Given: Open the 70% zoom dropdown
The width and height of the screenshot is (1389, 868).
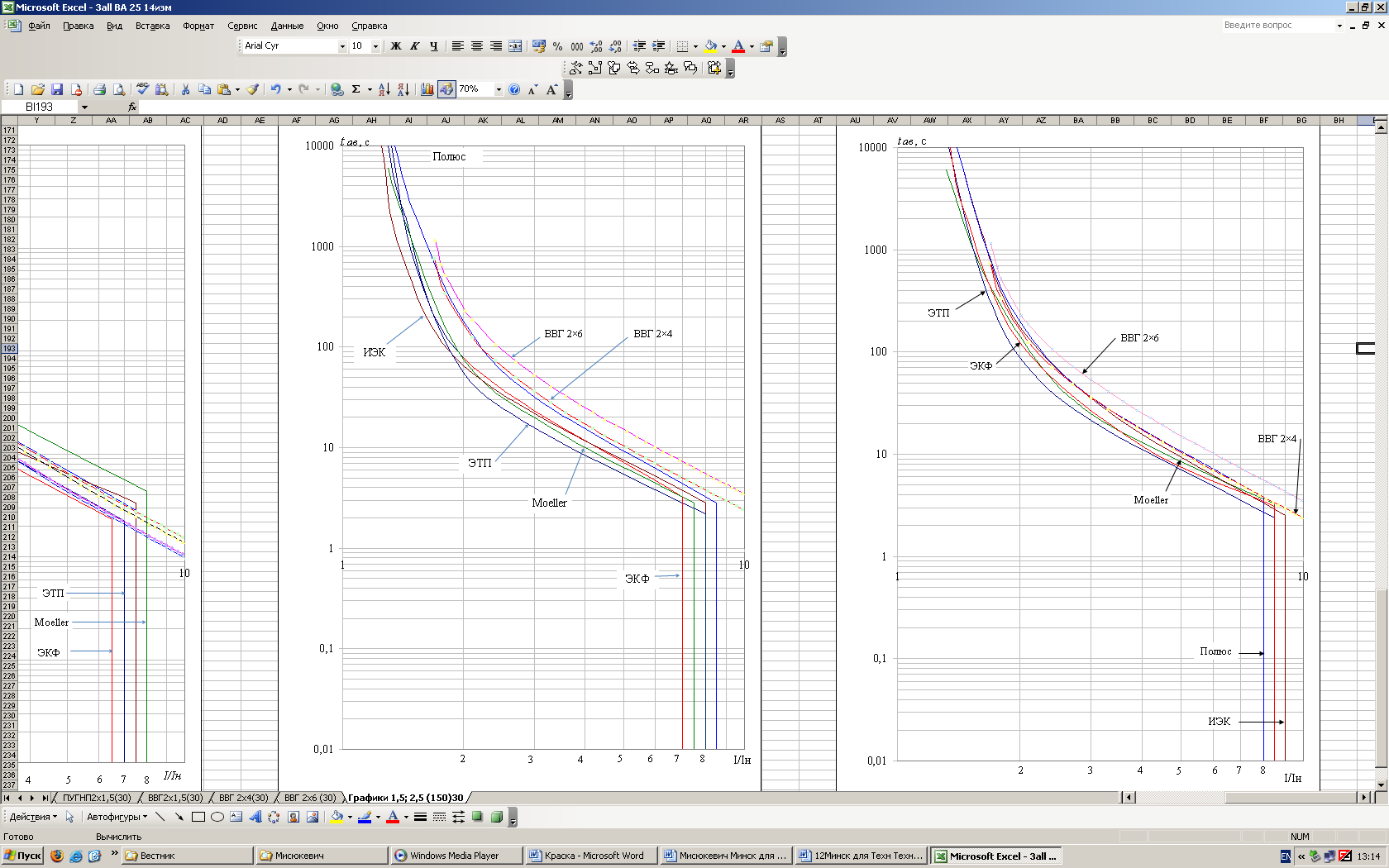Looking at the screenshot, I should (499, 89).
